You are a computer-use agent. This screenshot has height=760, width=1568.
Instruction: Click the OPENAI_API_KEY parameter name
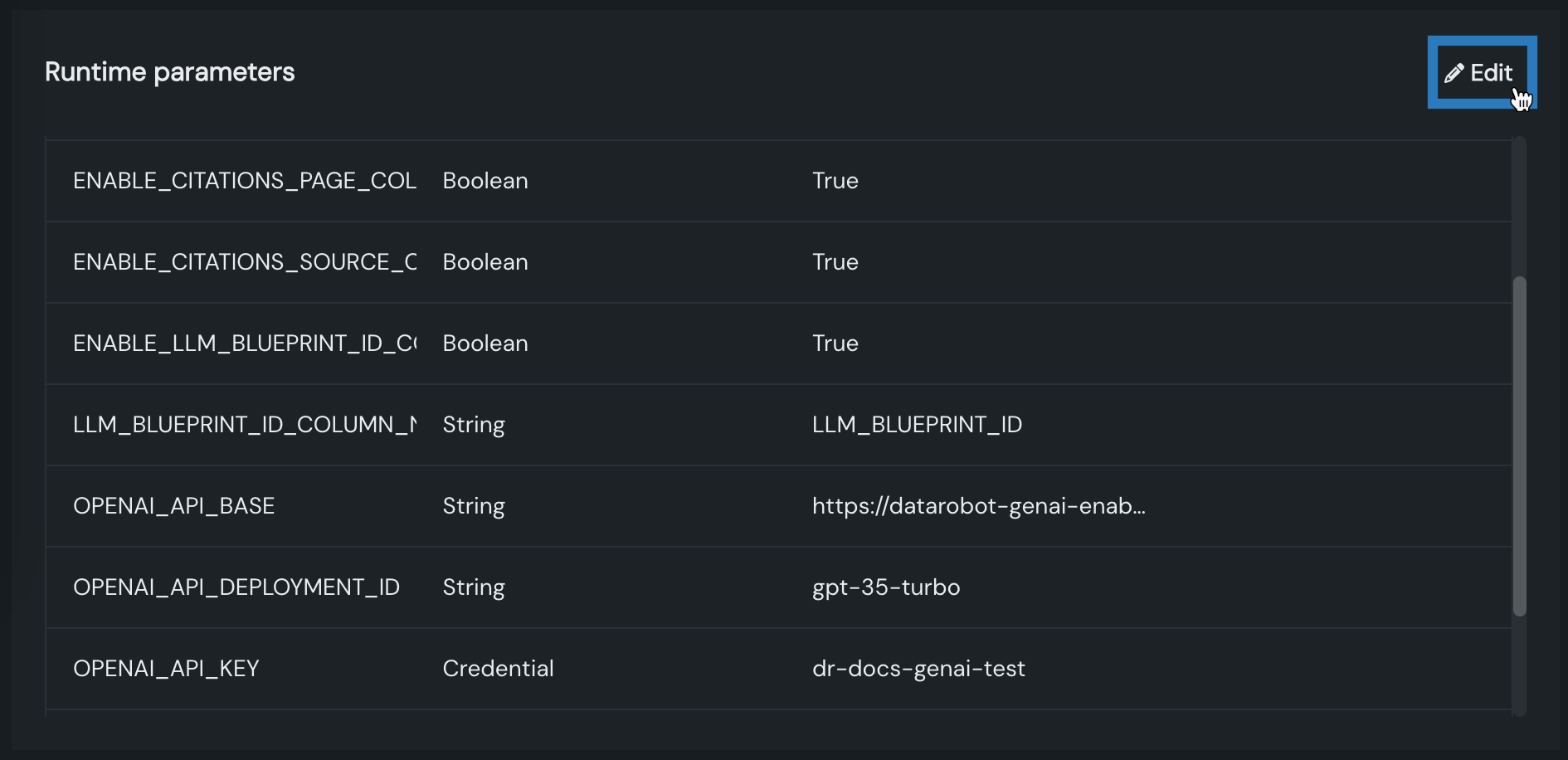coord(166,669)
